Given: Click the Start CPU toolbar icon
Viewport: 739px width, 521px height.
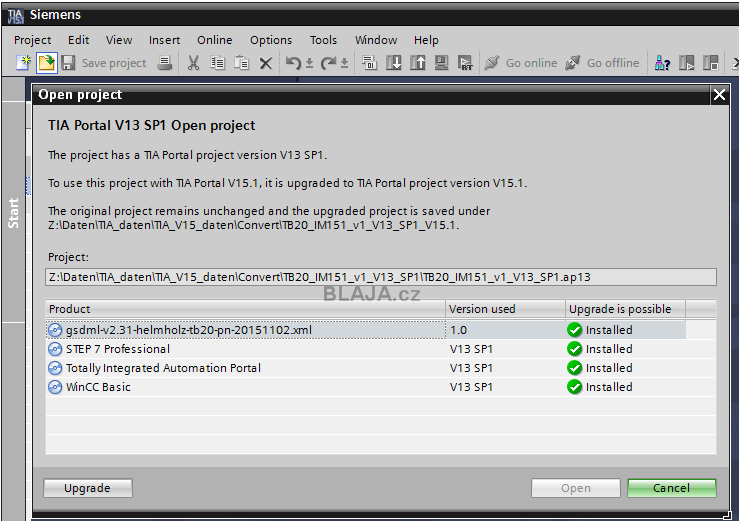Looking at the screenshot, I should (x=687, y=63).
